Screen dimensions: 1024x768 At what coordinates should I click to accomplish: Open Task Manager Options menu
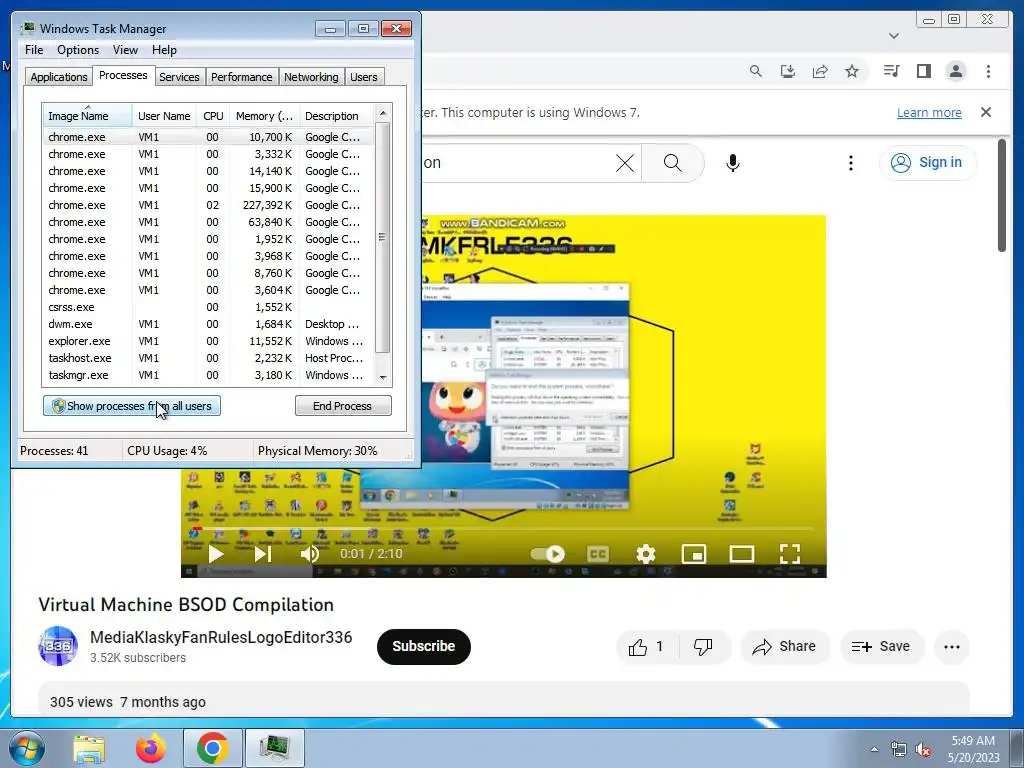pos(78,50)
